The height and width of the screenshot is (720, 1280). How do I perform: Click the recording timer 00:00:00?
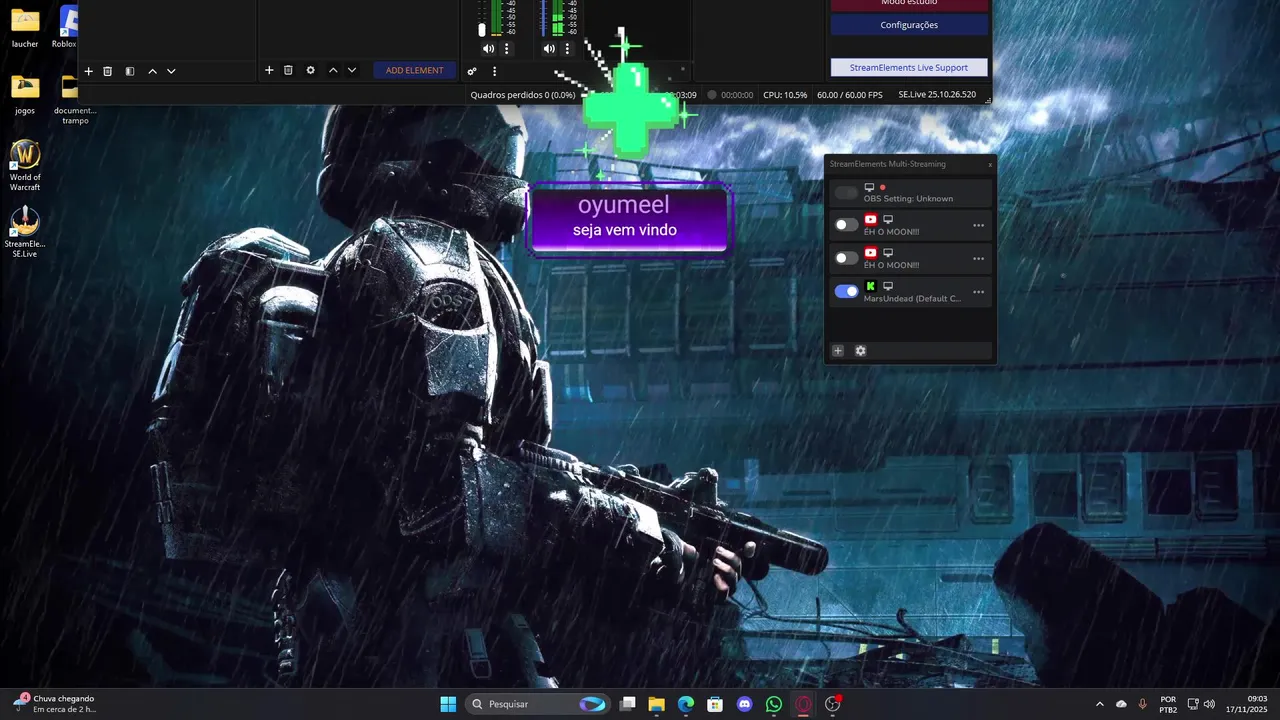[737, 95]
